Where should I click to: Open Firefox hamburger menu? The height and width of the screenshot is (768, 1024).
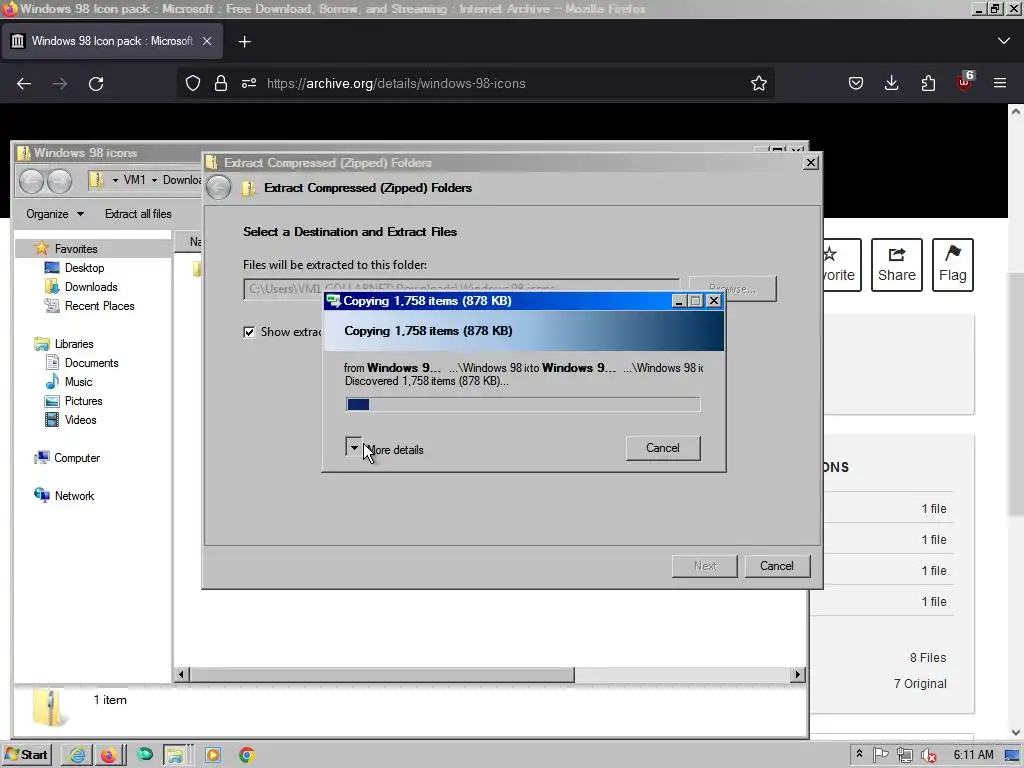pos(1000,84)
